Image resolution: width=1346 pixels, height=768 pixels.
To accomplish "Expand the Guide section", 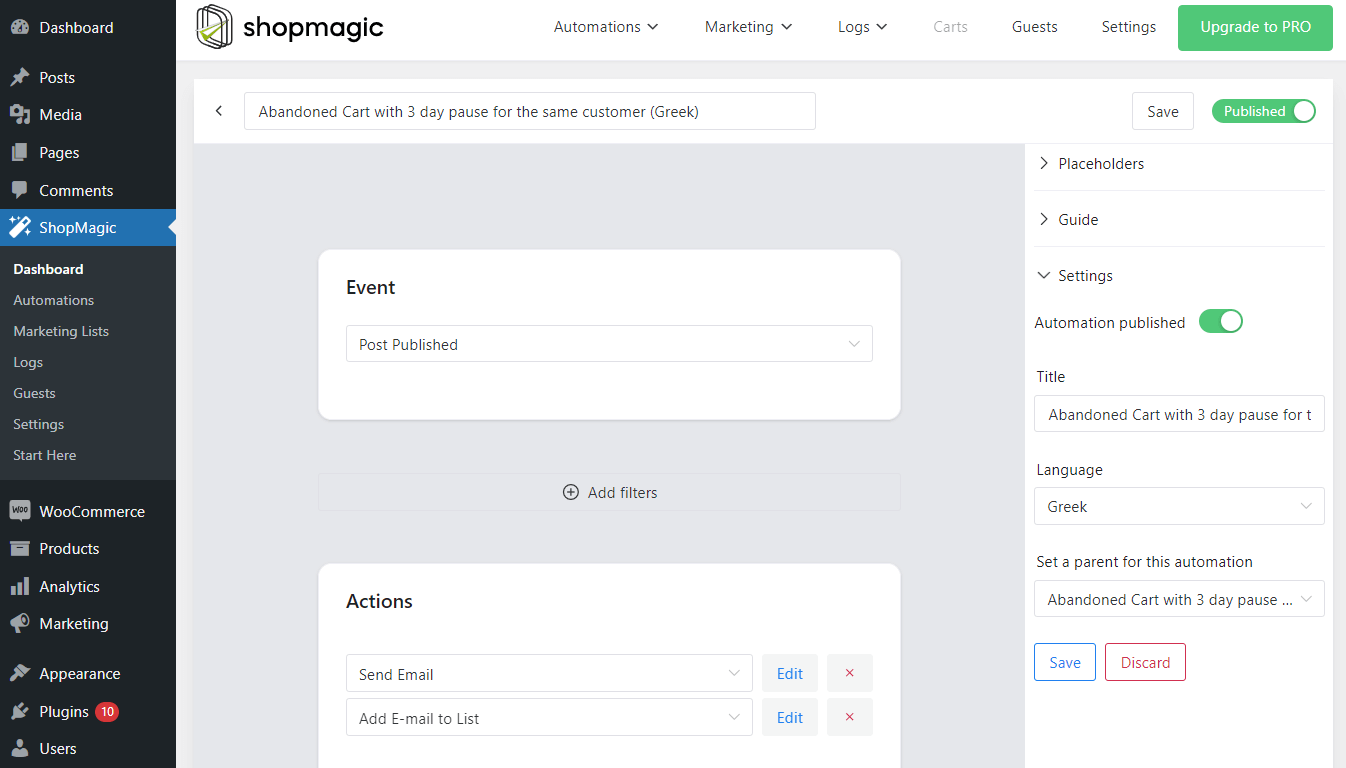I will [x=1068, y=219].
